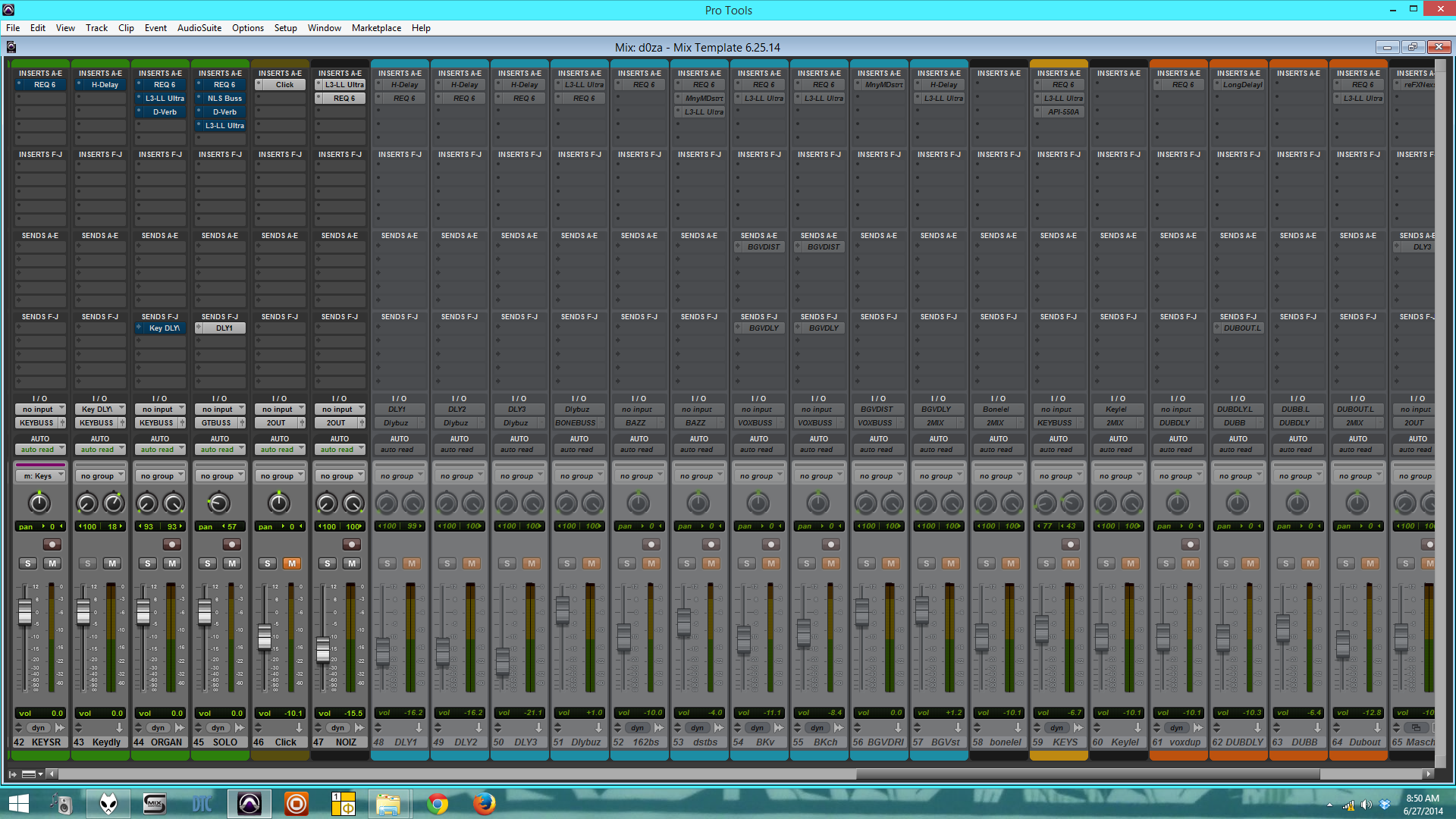The width and height of the screenshot is (1456, 819).
Task: Click the fader up-down arrows on SOLO track
Action: tap(199, 727)
